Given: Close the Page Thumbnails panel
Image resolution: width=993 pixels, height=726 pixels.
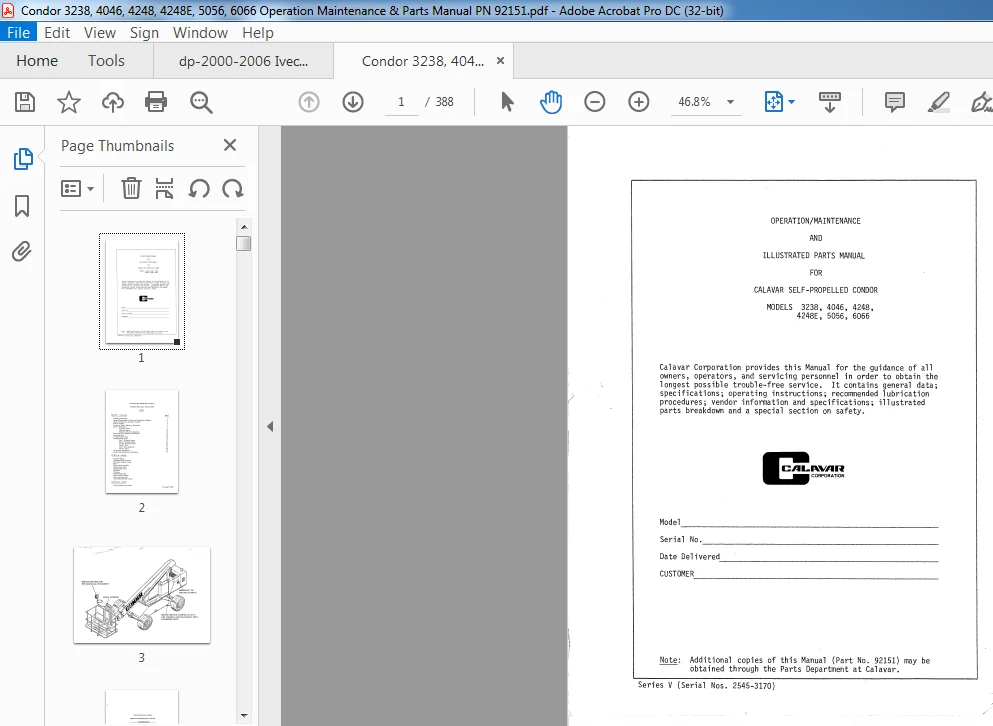Looking at the screenshot, I should point(230,146).
